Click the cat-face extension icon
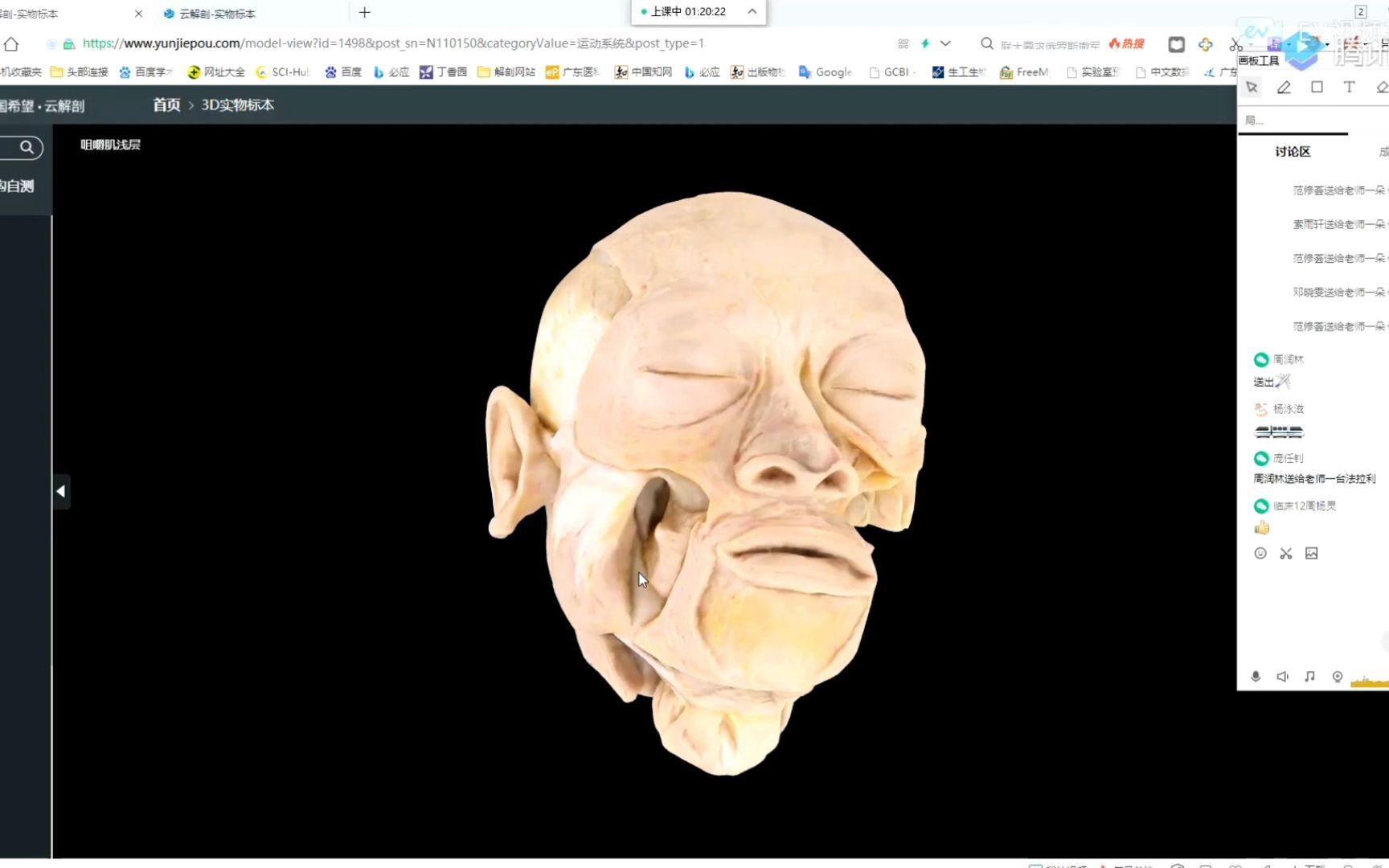Image resolution: width=1389 pixels, height=868 pixels. (1176, 44)
